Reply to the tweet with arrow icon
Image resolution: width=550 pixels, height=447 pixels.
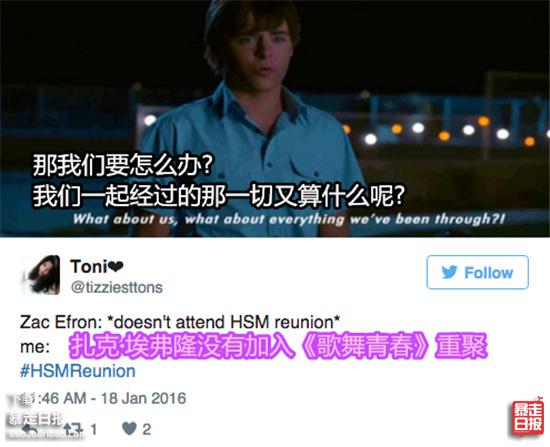pyautogui.click(x=29, y=429)
